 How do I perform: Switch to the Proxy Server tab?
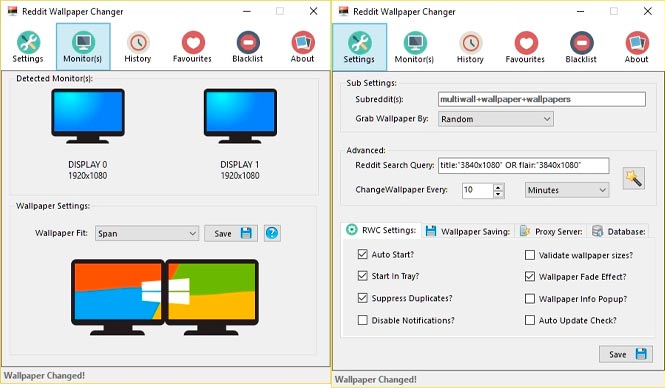551,231
